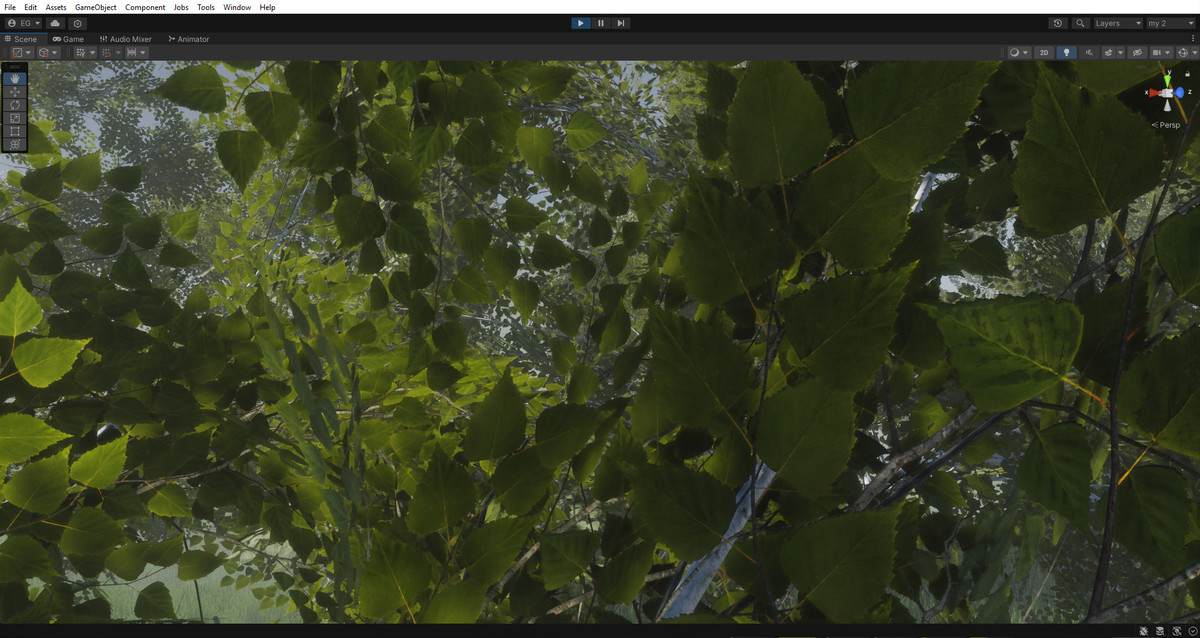The width and height of the screenshot is (1200, 638).
Task: Expand the camera settings dropdown arrow
Action: pyautogui.click(x=1168, y=52)
